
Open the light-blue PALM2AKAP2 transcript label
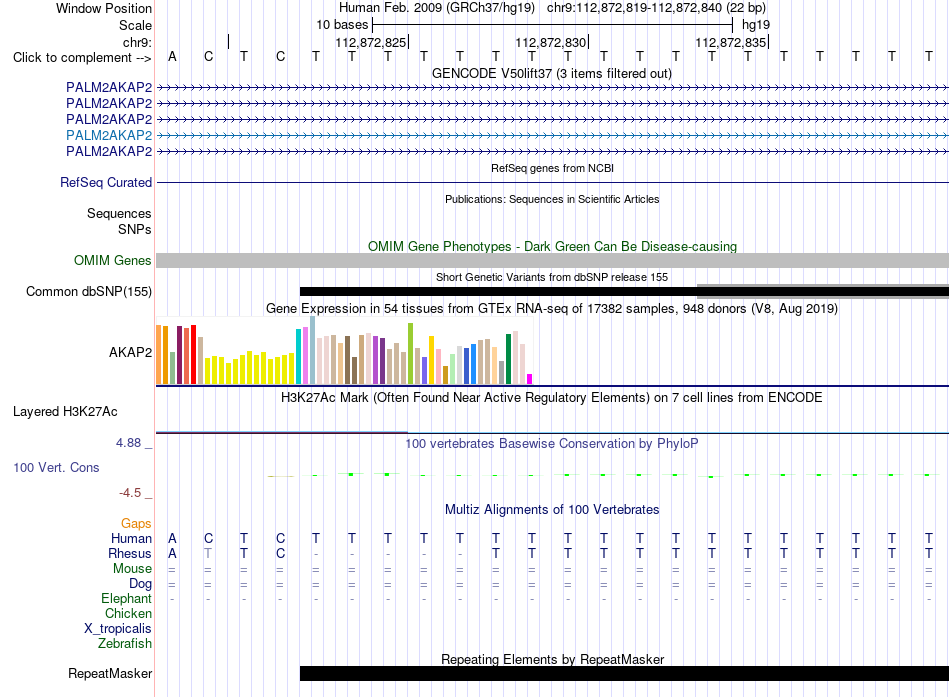coord(109,135)
